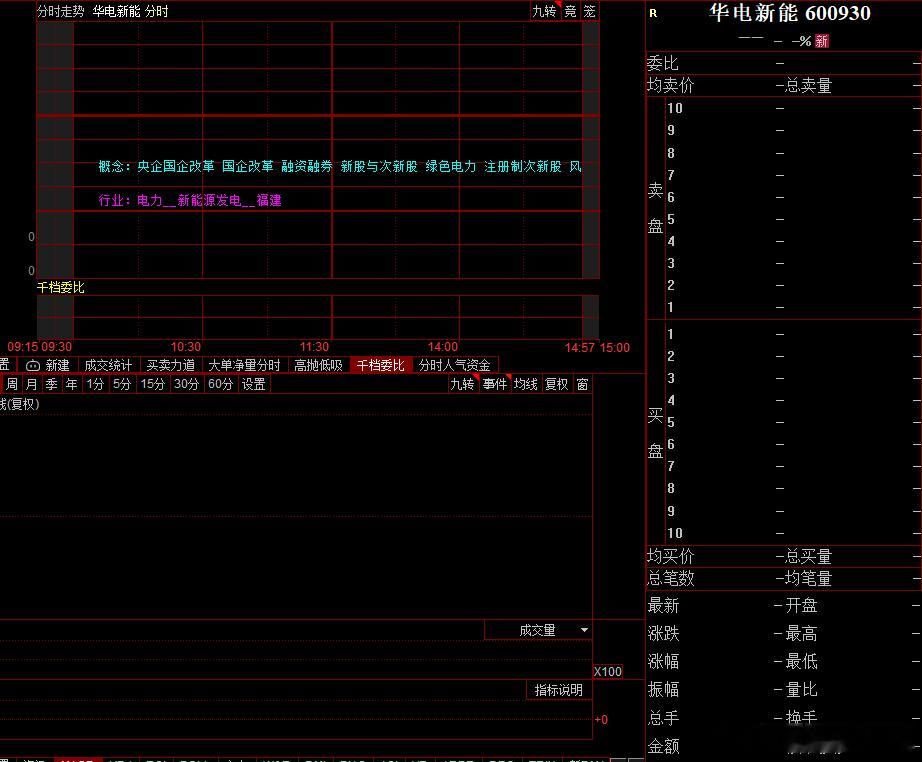Click the 委比 row label
The width and height of the screenshot is (922, 762).
663,63
